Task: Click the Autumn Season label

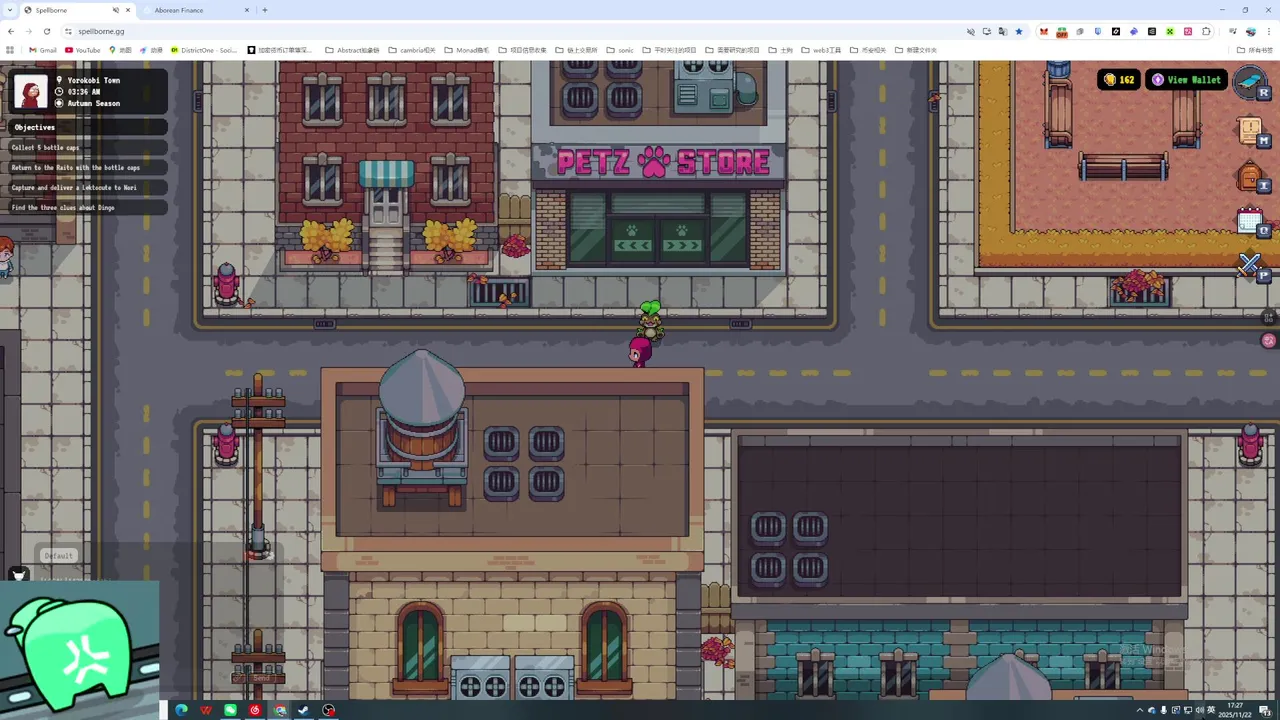Action: (x=93, y=103)
